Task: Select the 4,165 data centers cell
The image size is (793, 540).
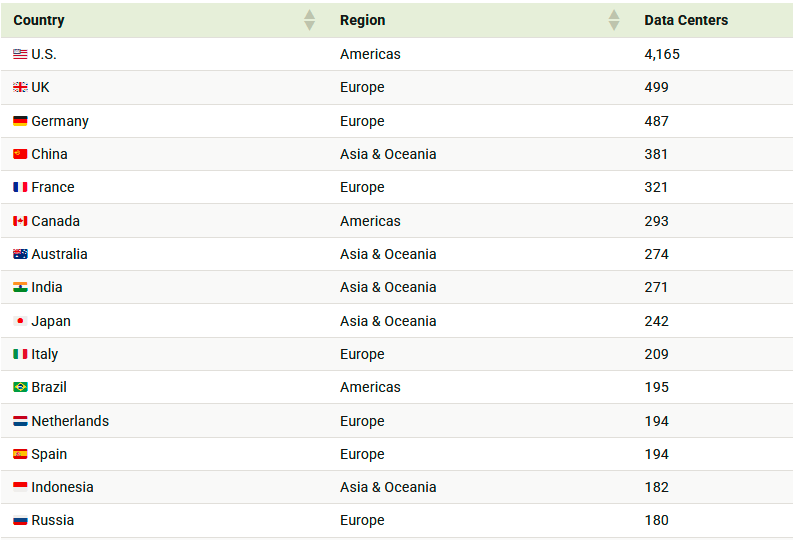Action: coord(662,54)
